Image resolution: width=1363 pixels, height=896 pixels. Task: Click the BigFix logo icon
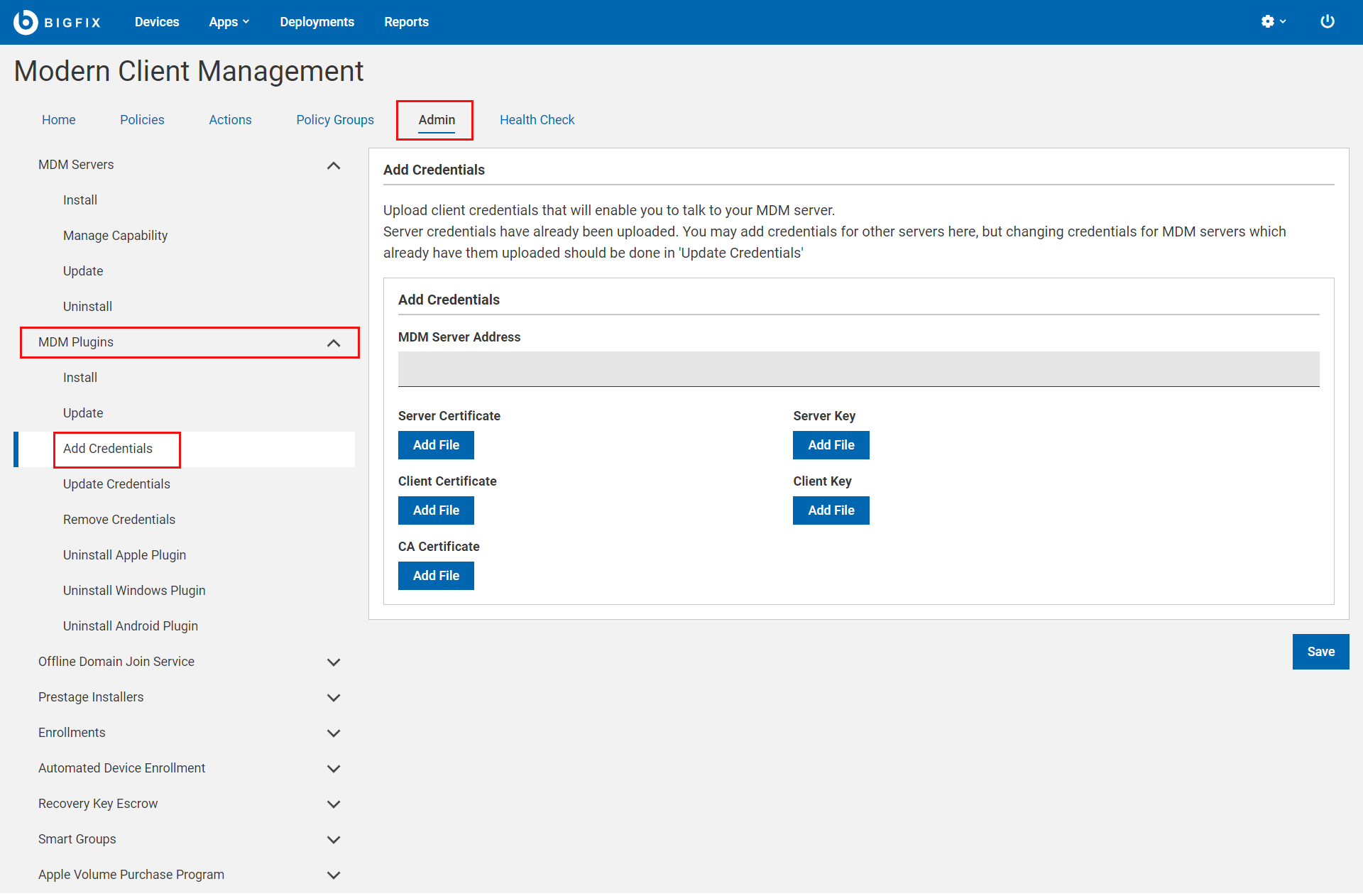[26, 22]
